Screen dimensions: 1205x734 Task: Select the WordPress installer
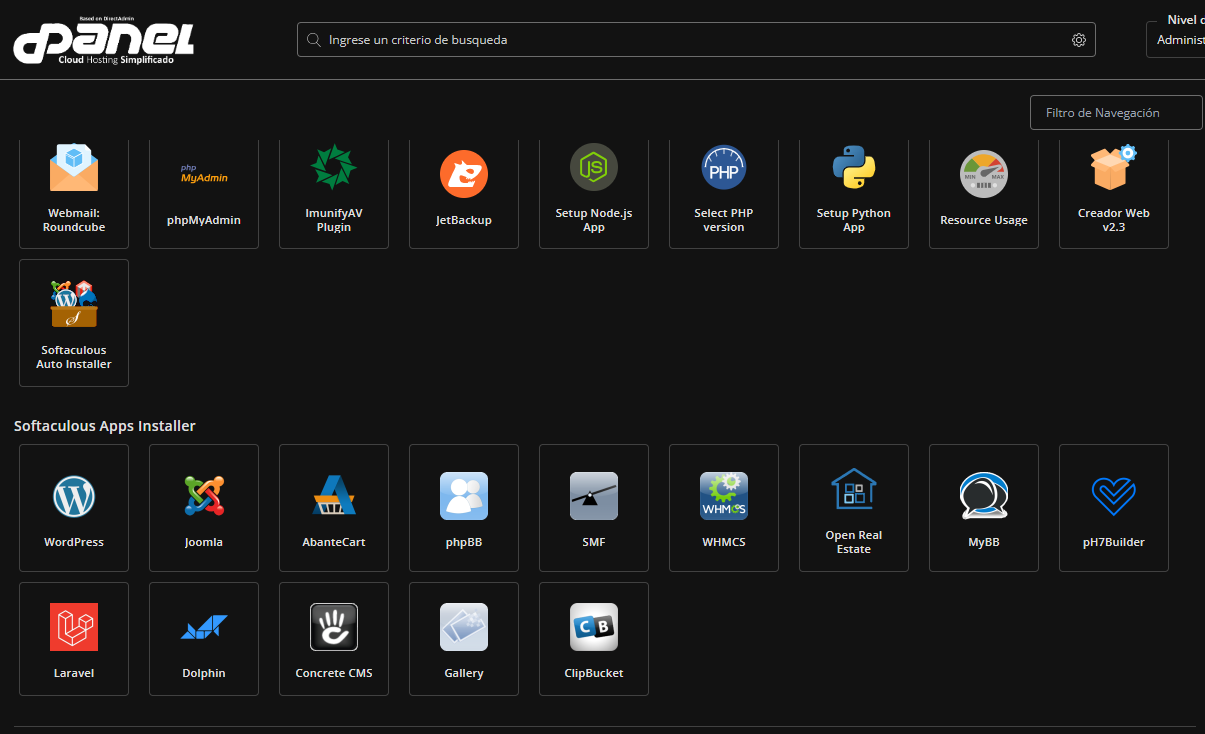pos(73,508)
